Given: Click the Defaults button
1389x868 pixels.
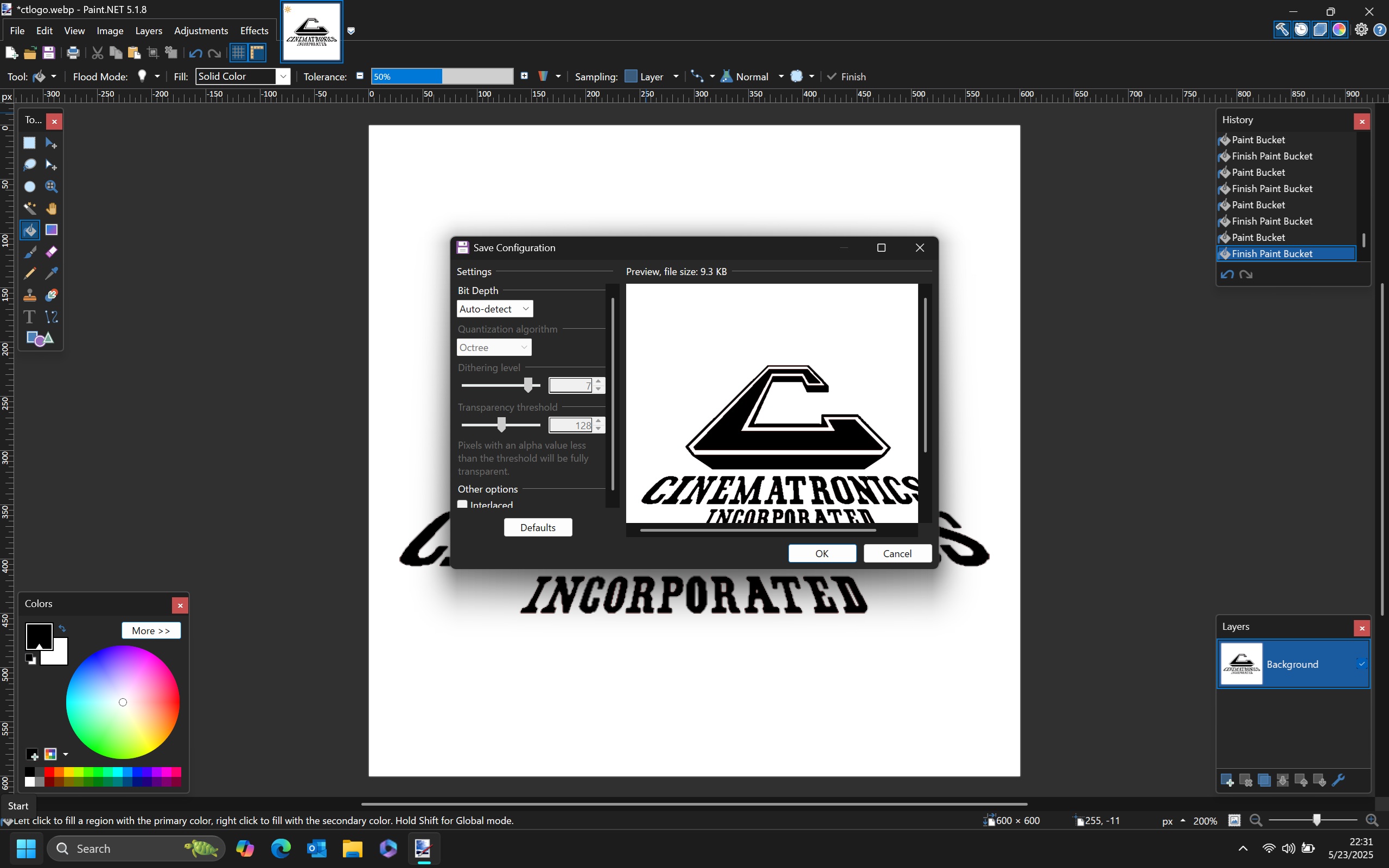Looking at the screenshot, I should 537,527.
